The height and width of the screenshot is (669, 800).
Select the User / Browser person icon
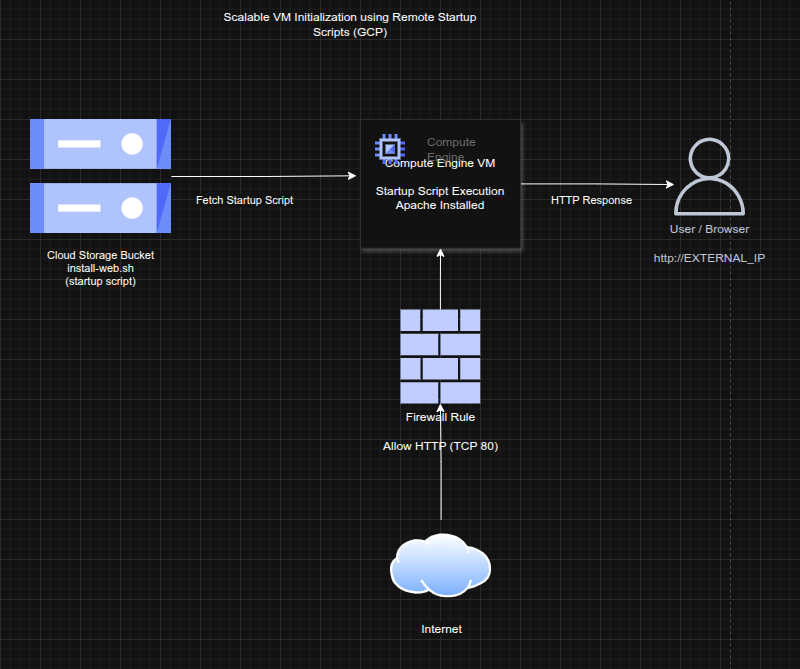[x=709, y=179]
